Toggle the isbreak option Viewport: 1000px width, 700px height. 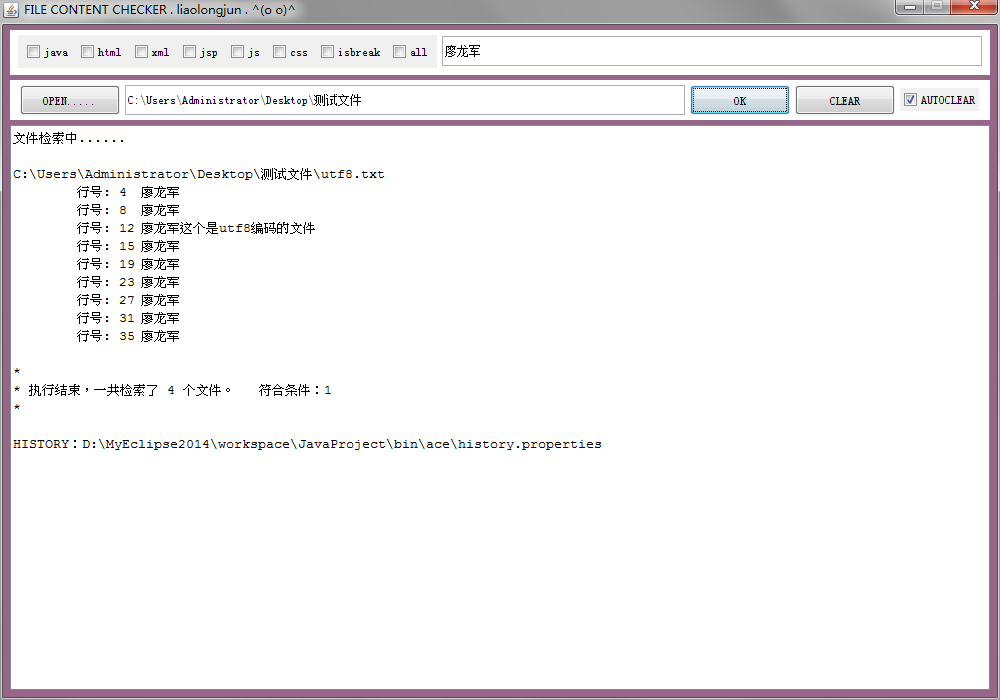[327, 52]
